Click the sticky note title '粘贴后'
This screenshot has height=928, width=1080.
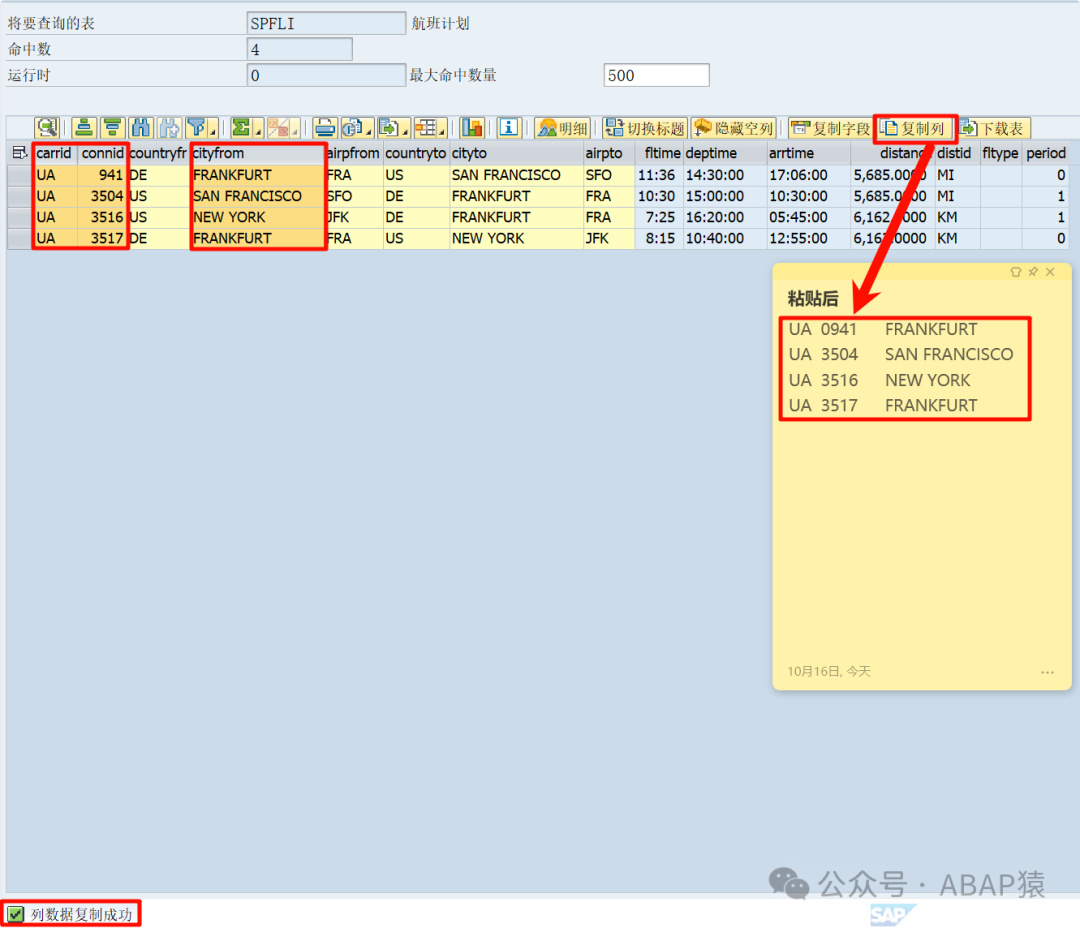(x=813, y=298)
